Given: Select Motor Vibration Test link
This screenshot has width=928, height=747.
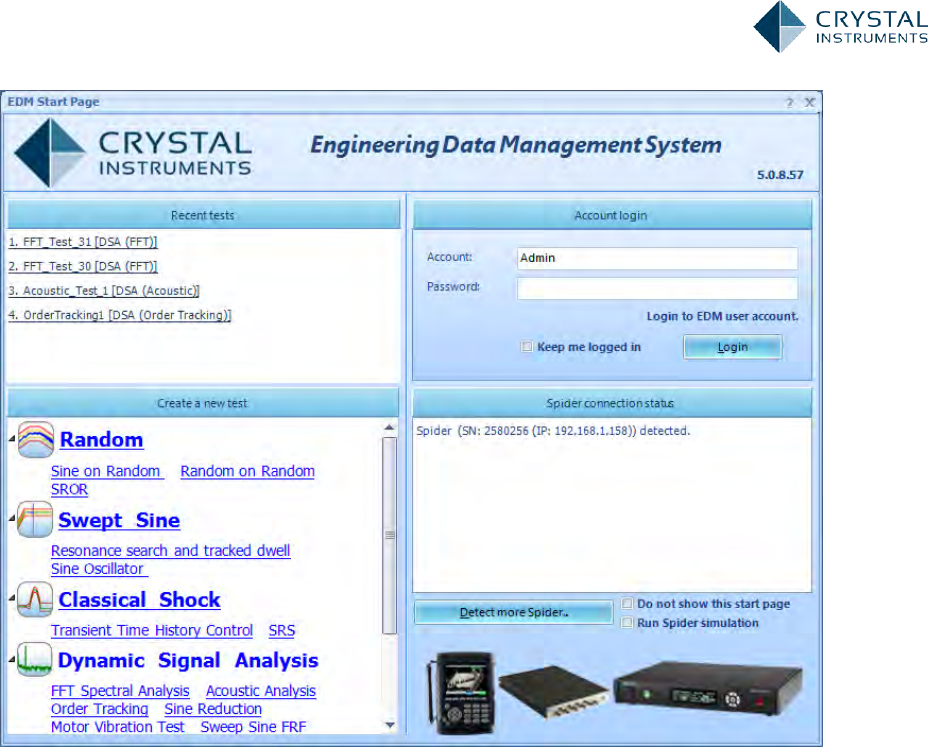Looking at the screenshot, I should pyautogui.click(x=118, y=727).
